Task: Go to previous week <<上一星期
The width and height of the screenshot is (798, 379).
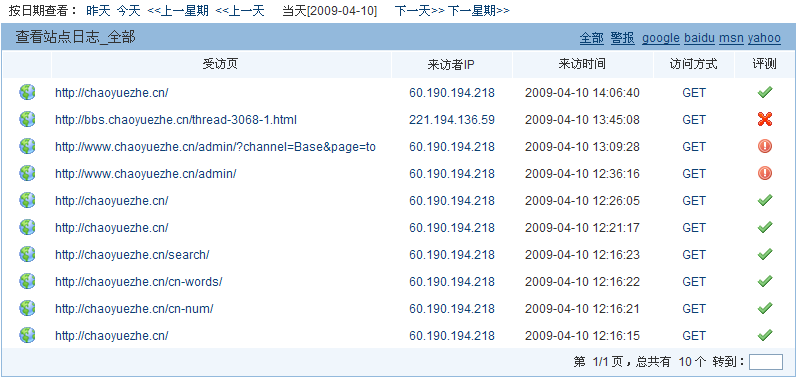Action: (178, 11)
